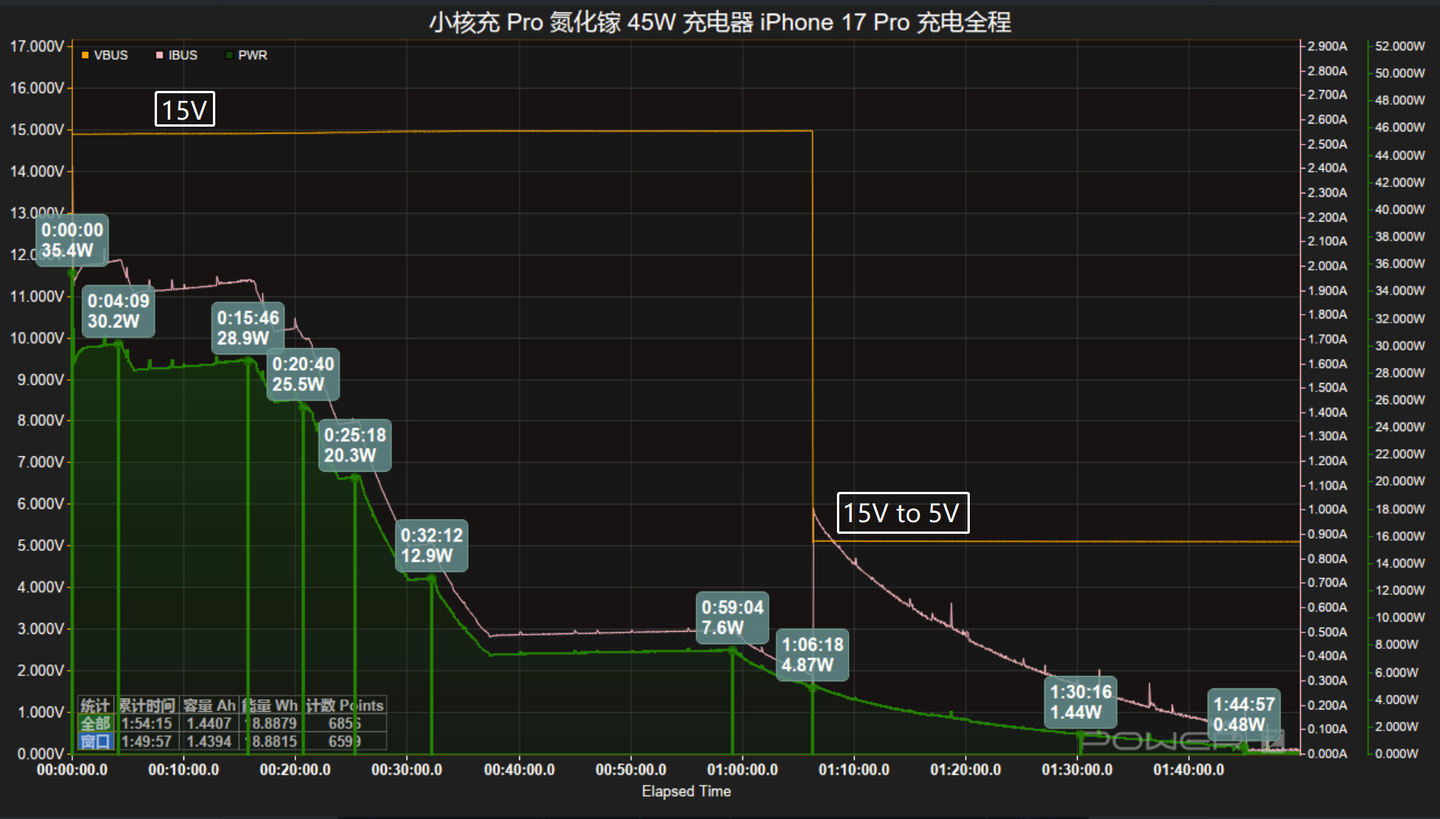Click the 能量 Wh column header
The image size is (1440, 819).
[x=270, y=705]
